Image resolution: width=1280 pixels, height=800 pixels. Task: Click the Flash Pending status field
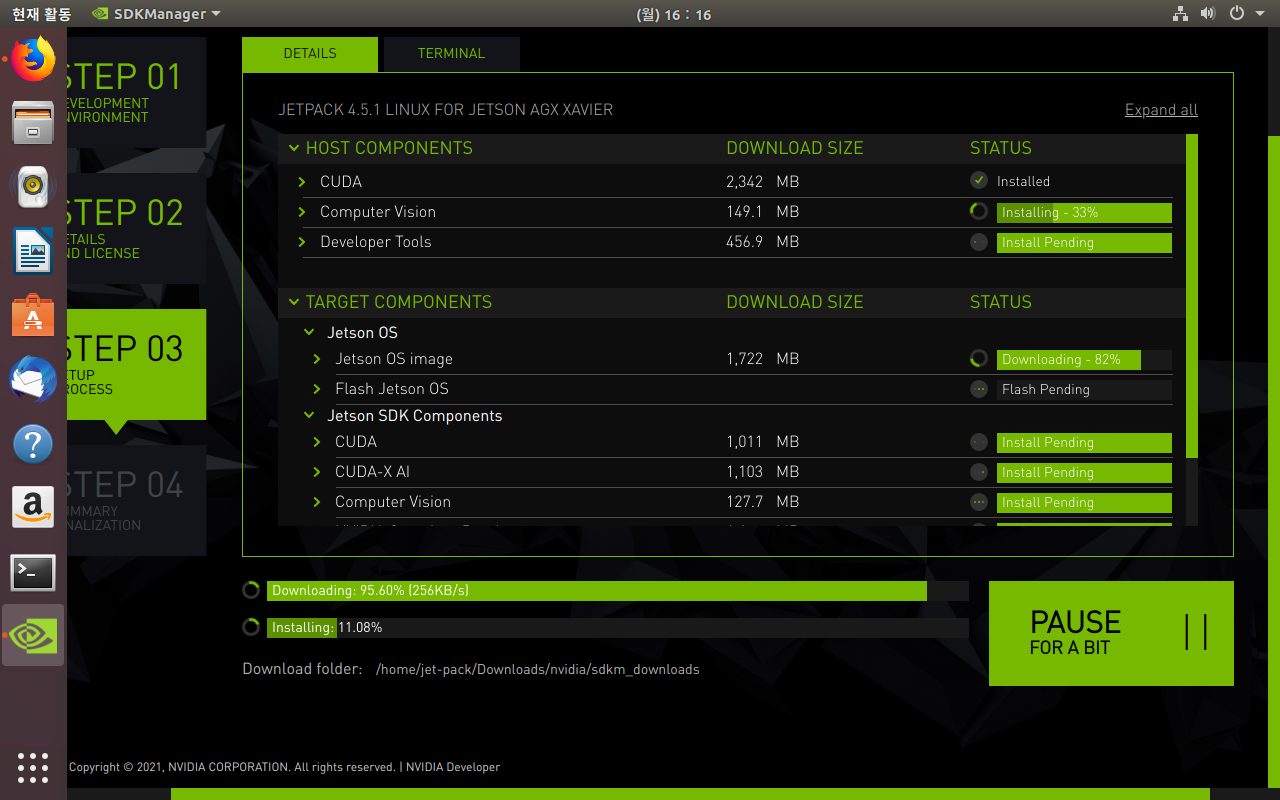[1084, 390]
